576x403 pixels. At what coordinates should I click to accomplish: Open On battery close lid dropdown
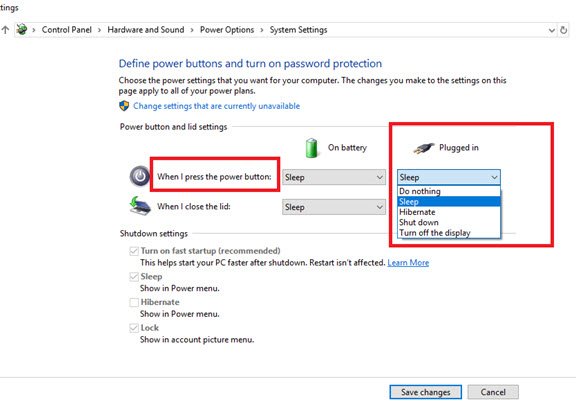click(x=334, y=207)
